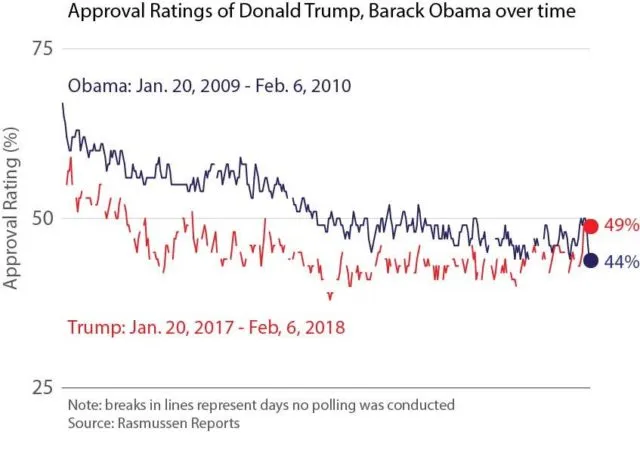Image resolution: width=640 pixels, height=450 pixels.
Task: Click the red 49% endpoint dot
Action: [591, 226]
